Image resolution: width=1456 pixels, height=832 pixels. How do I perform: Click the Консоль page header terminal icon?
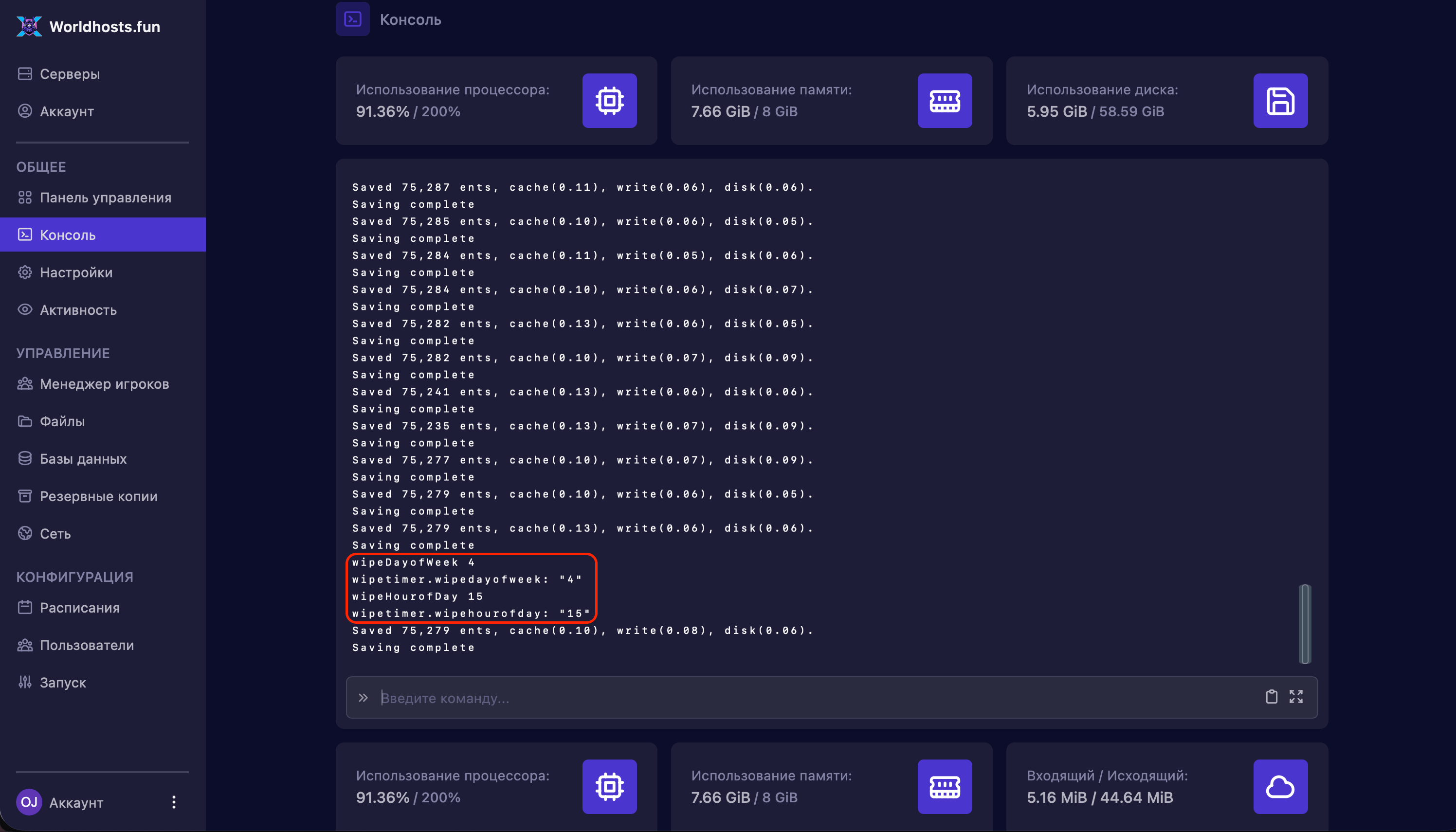point(353,19)
